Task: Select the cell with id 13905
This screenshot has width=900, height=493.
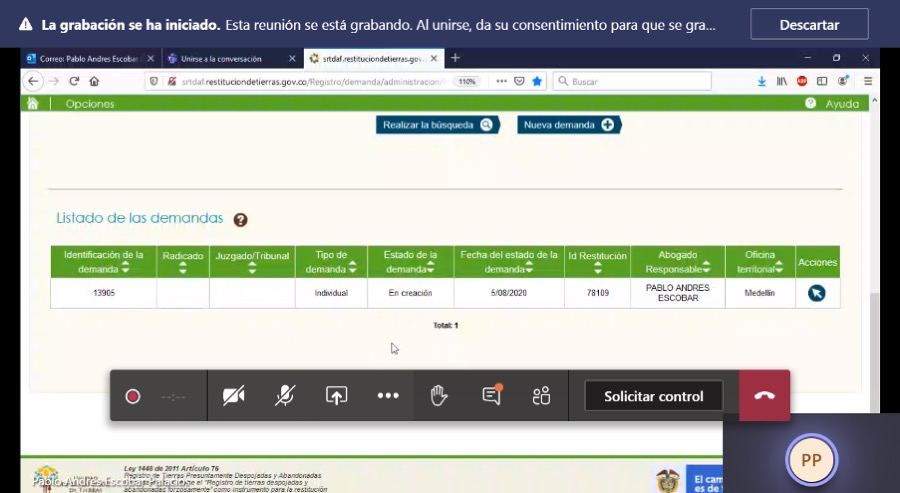Action: click(104, 293)
